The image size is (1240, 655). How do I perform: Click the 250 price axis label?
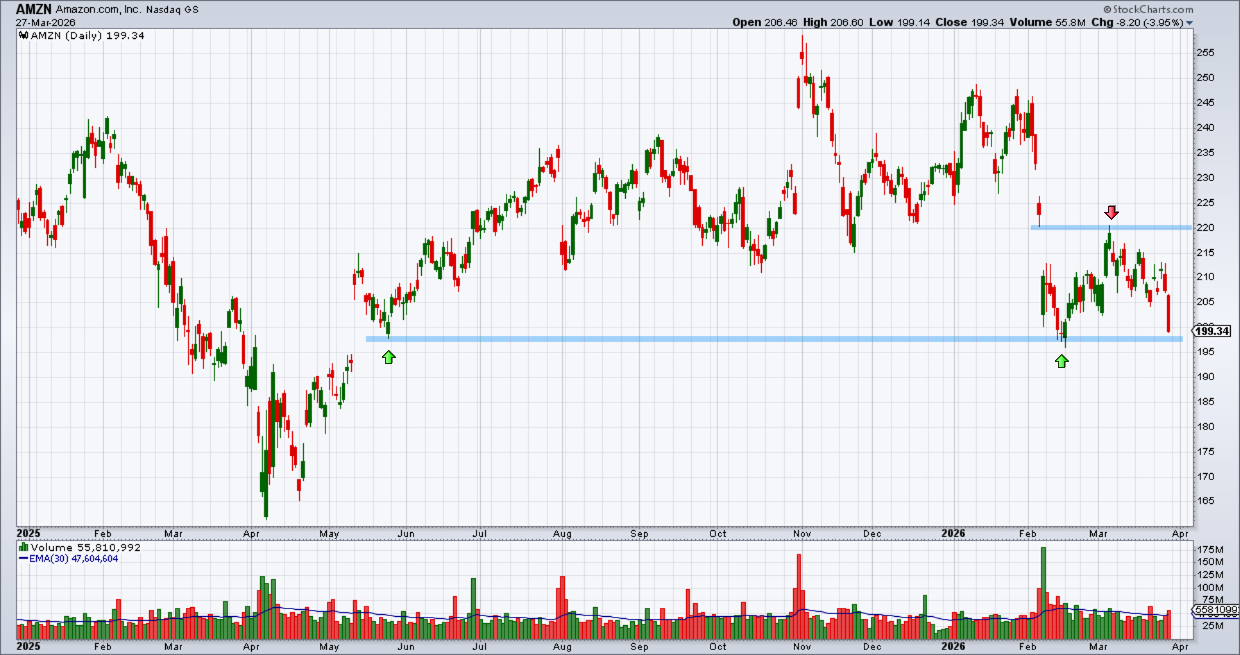(x=1205, y=78)
